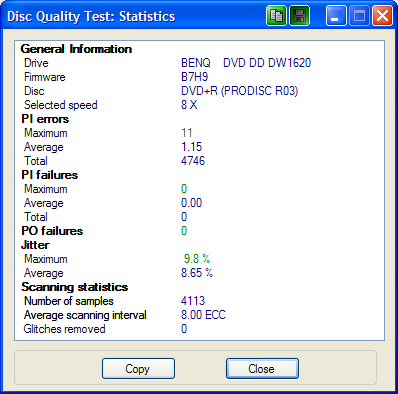This screenshot has width=398, height=394.
Task: Click the maximize button in title bar
Action: pos(359,15)
